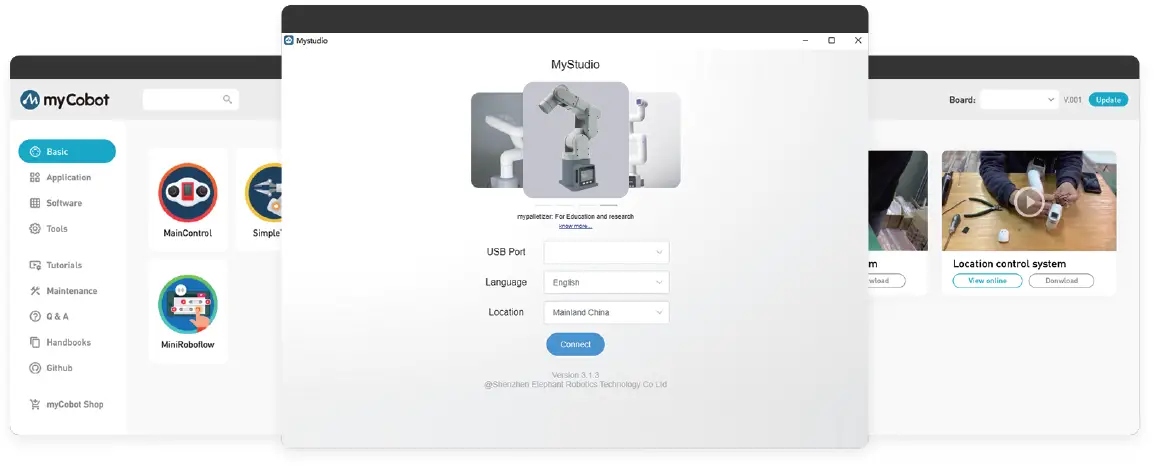Click the Mystudio title bar app icon
This screenshot has height=472, width=1172.
point(289,40)
